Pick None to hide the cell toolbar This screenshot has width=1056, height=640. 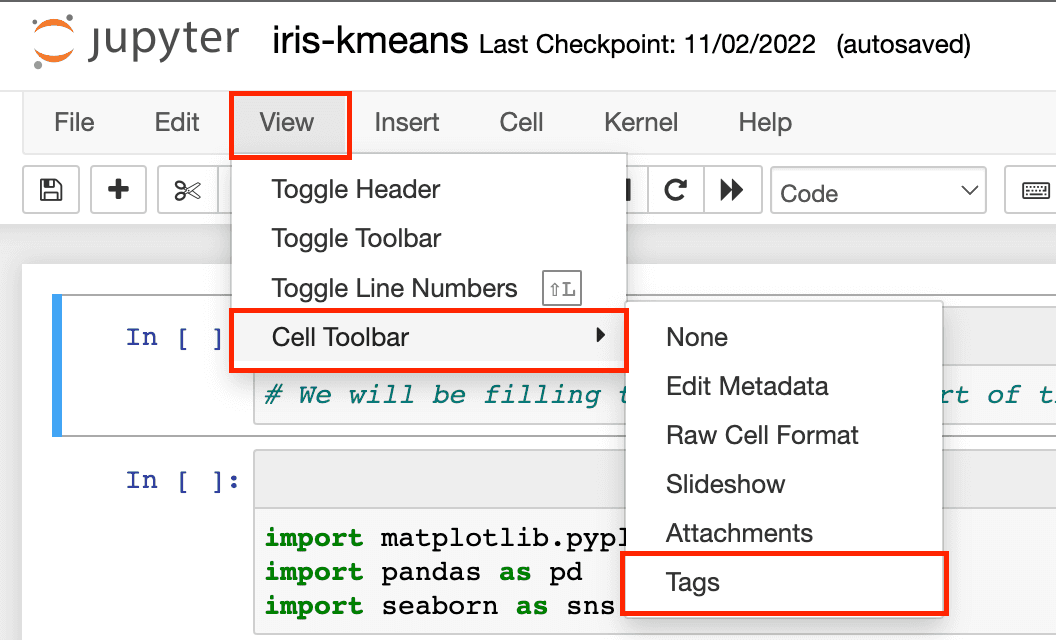697,337
